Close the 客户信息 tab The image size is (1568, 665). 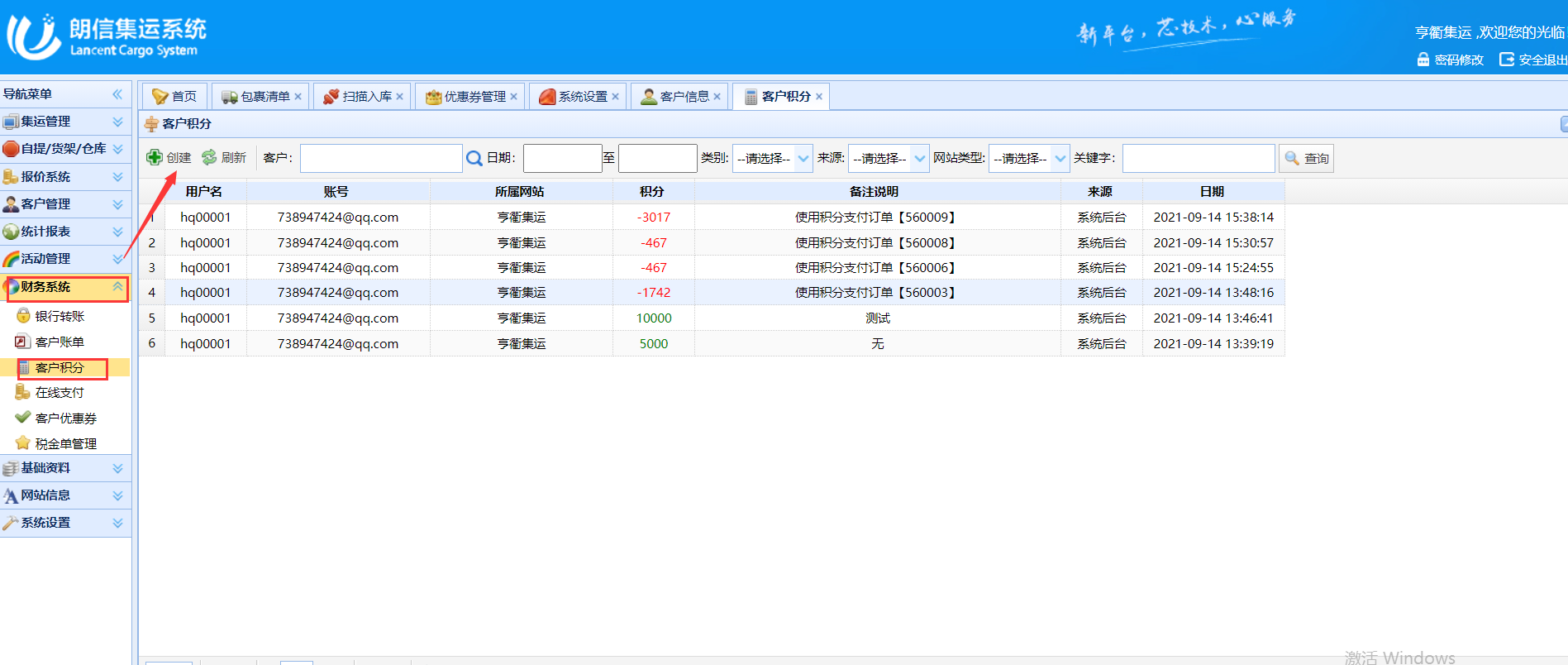(x=717, y=97)
